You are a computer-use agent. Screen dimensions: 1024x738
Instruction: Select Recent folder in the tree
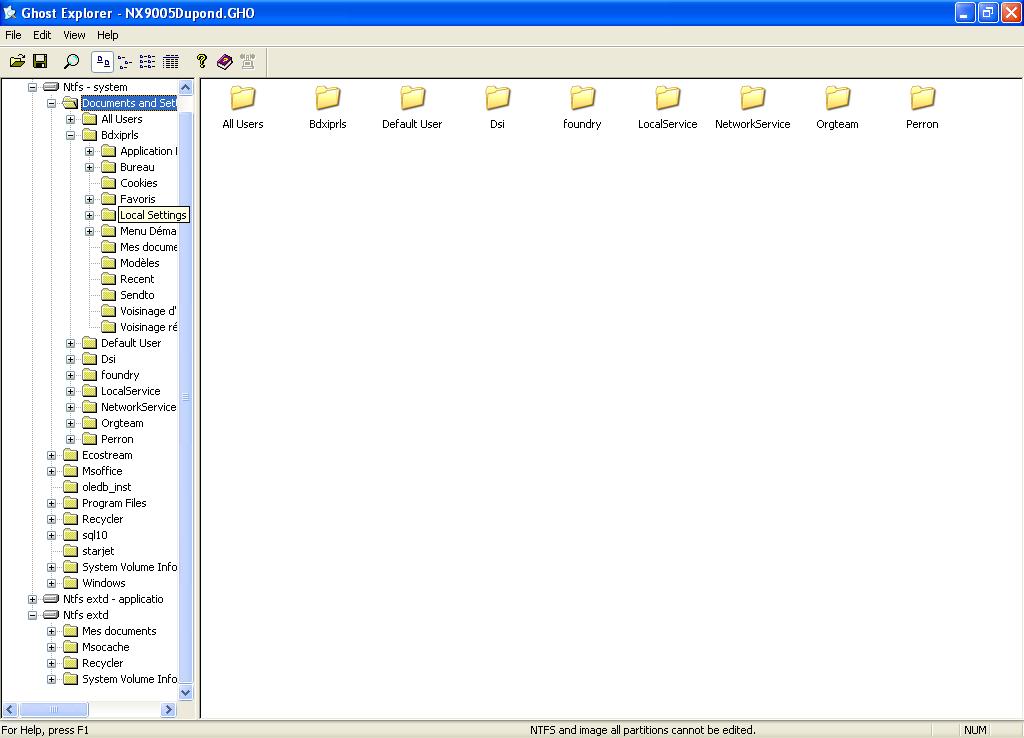pyautogui.click(x=137, y=279)
